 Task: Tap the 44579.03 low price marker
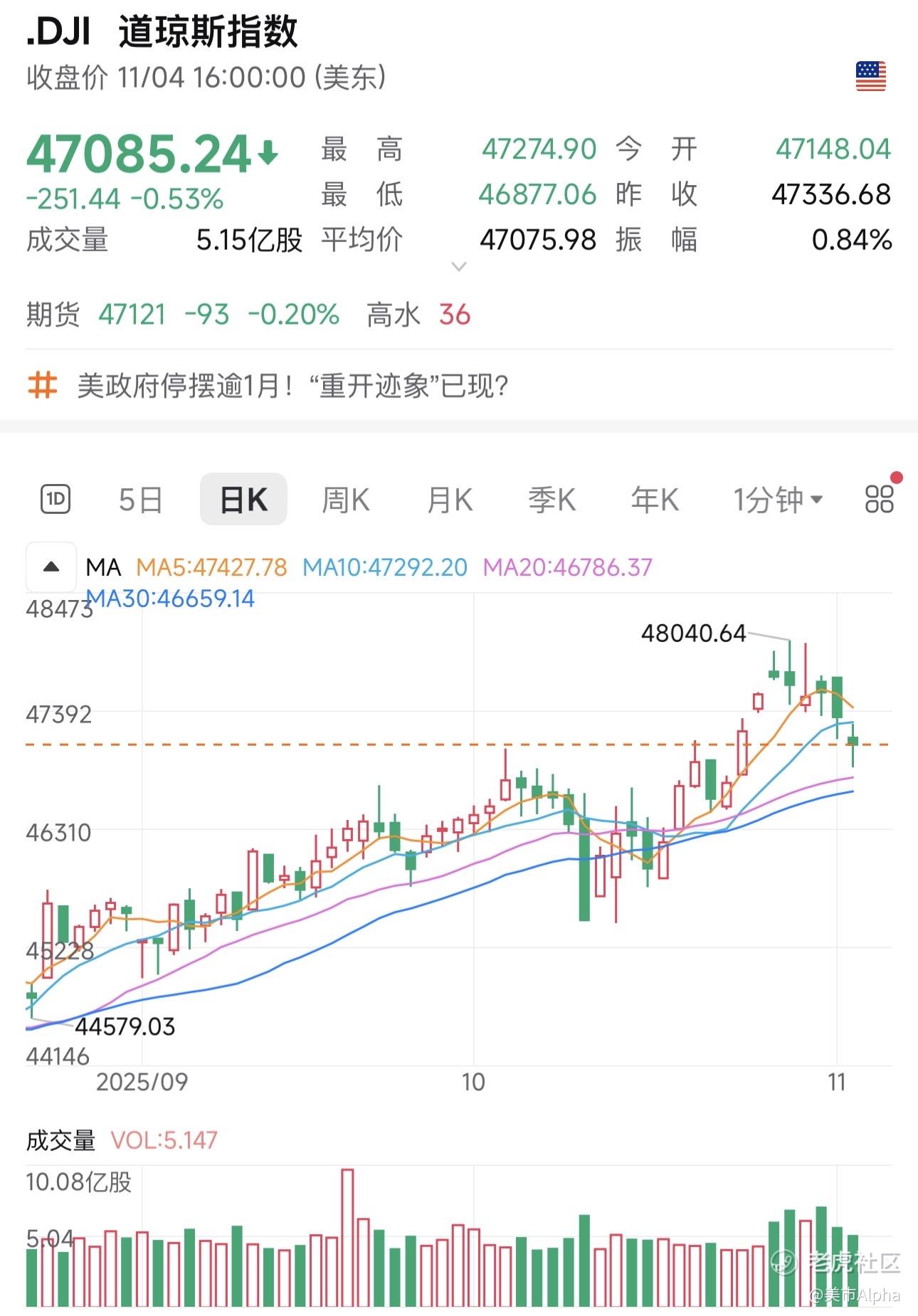tap(125, 1026)
